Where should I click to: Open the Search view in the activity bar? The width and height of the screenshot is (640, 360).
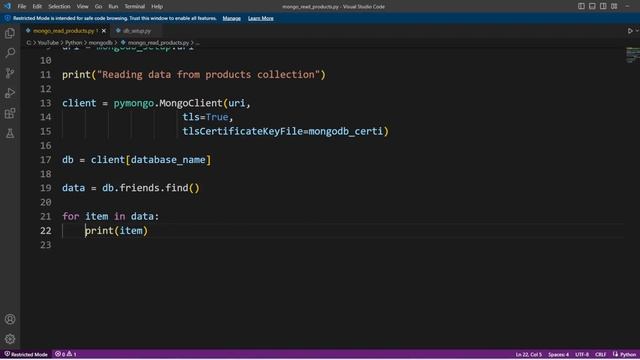tap(10, 53)
